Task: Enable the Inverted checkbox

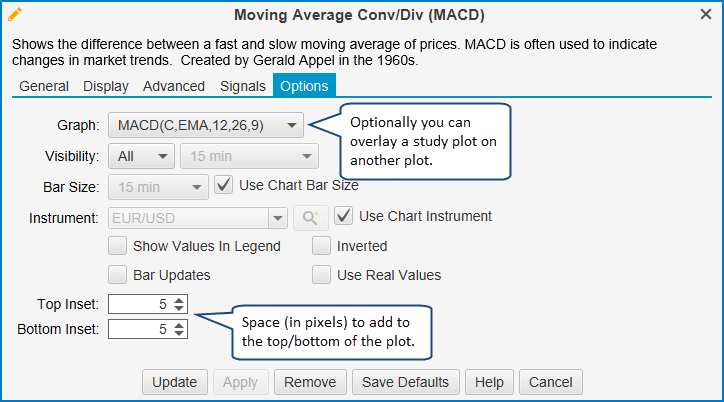Action: click(x=321, y=246)
